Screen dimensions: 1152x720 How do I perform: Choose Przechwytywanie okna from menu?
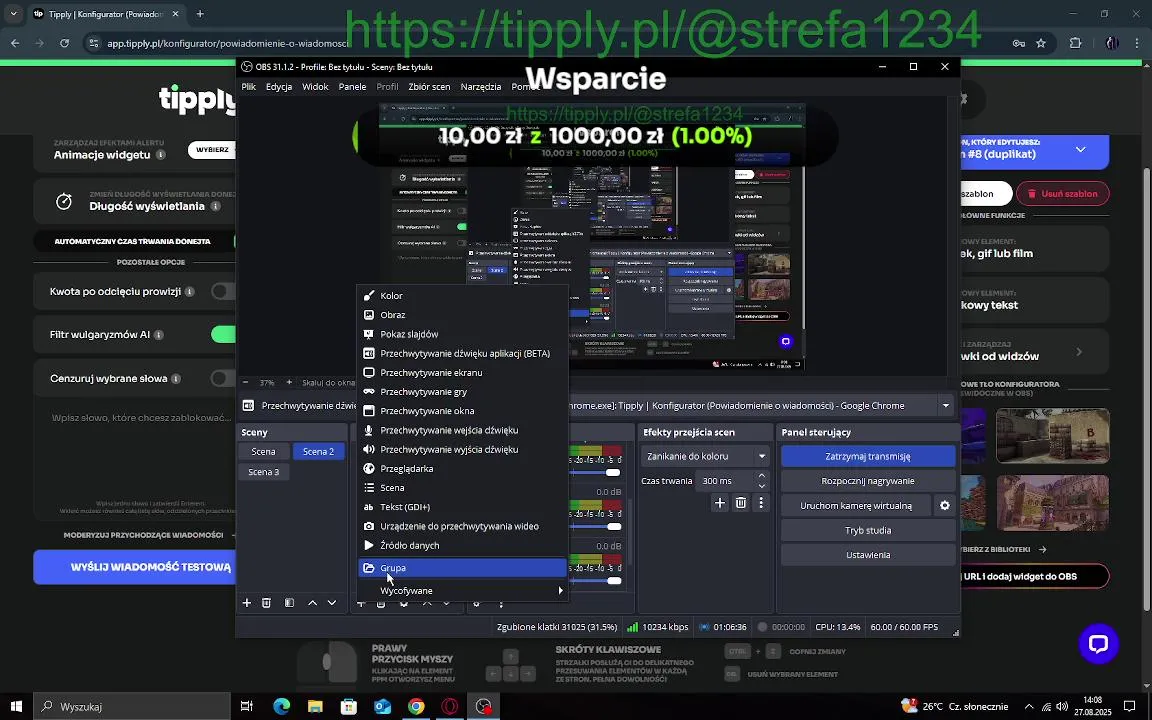462,411
